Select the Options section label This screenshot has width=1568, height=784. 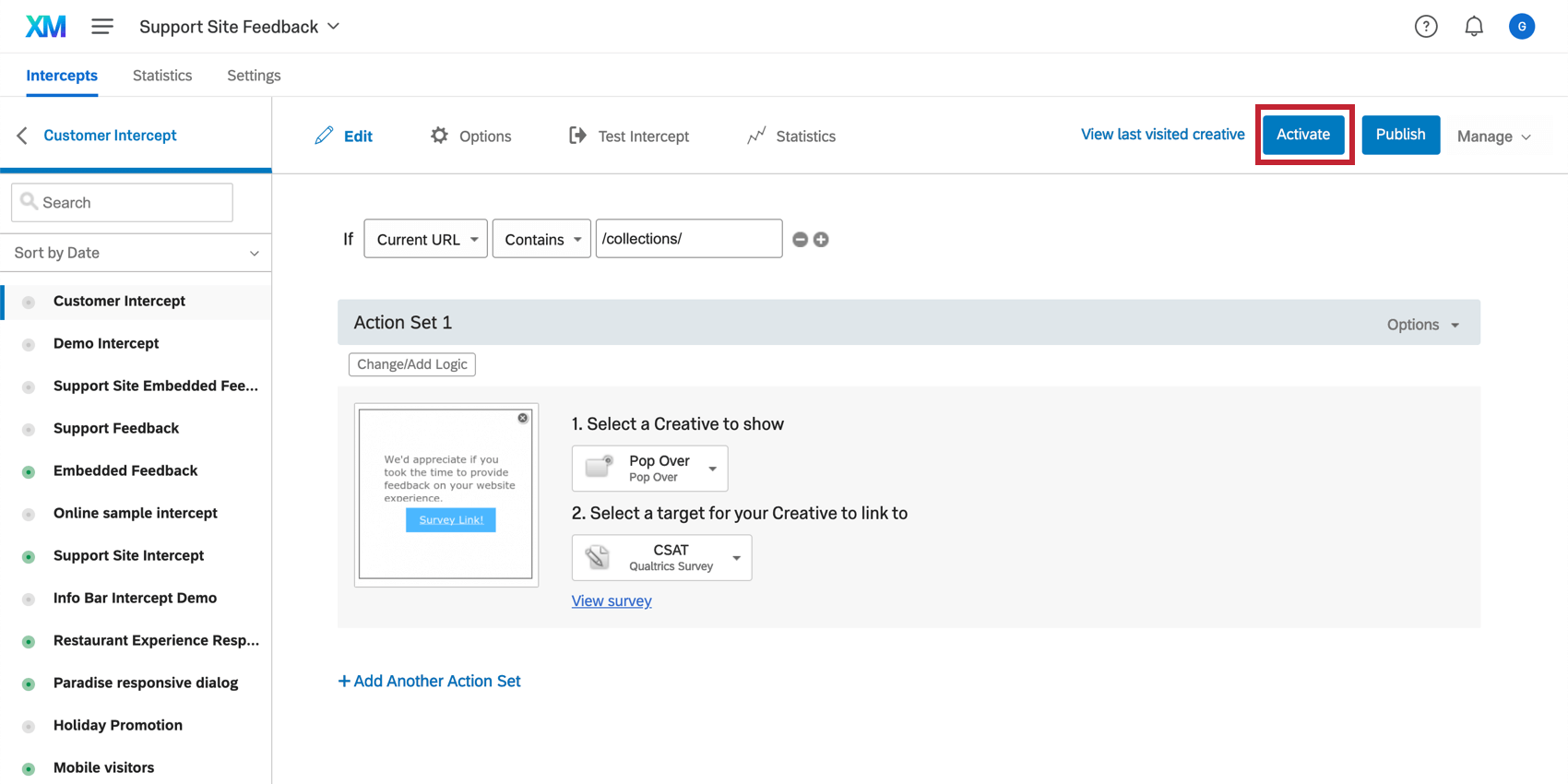(x=485, y=137)
